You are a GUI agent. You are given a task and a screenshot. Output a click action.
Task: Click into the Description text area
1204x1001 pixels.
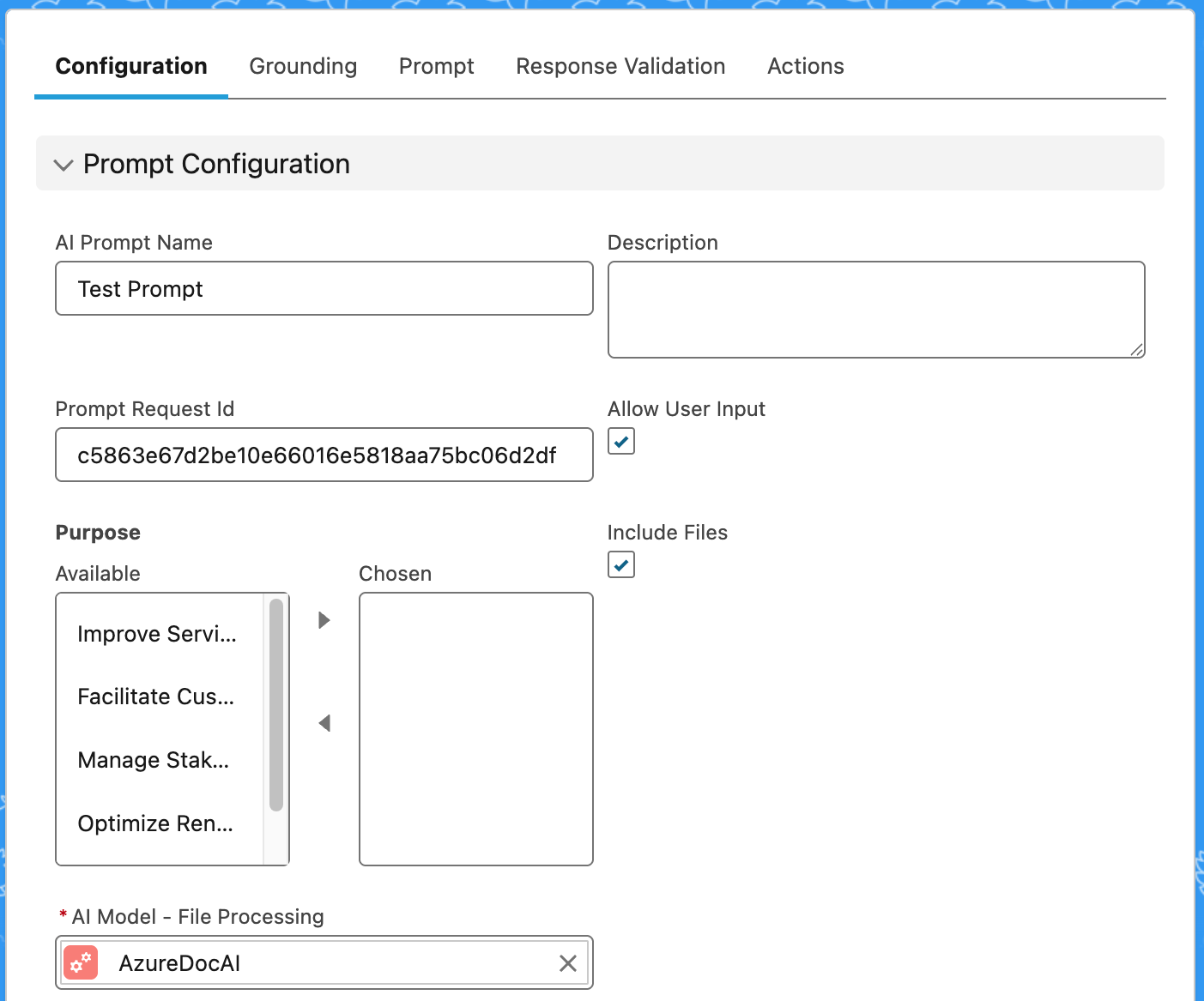pyautogui.click(x=875, y=310)
